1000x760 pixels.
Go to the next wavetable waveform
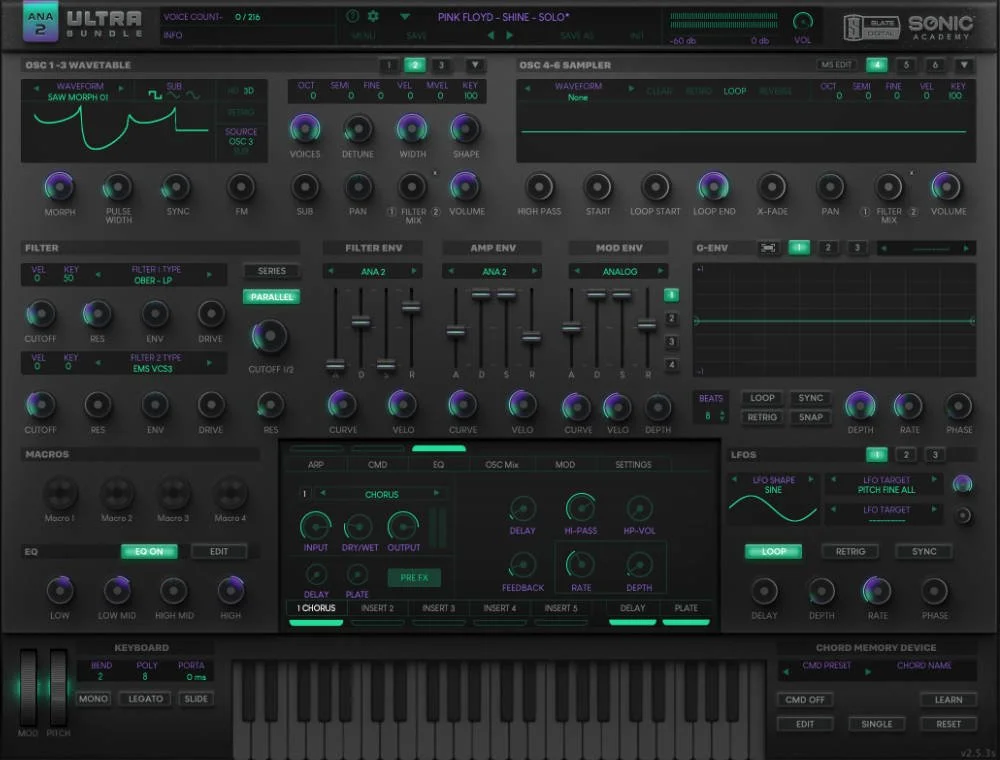click(121, 88)
